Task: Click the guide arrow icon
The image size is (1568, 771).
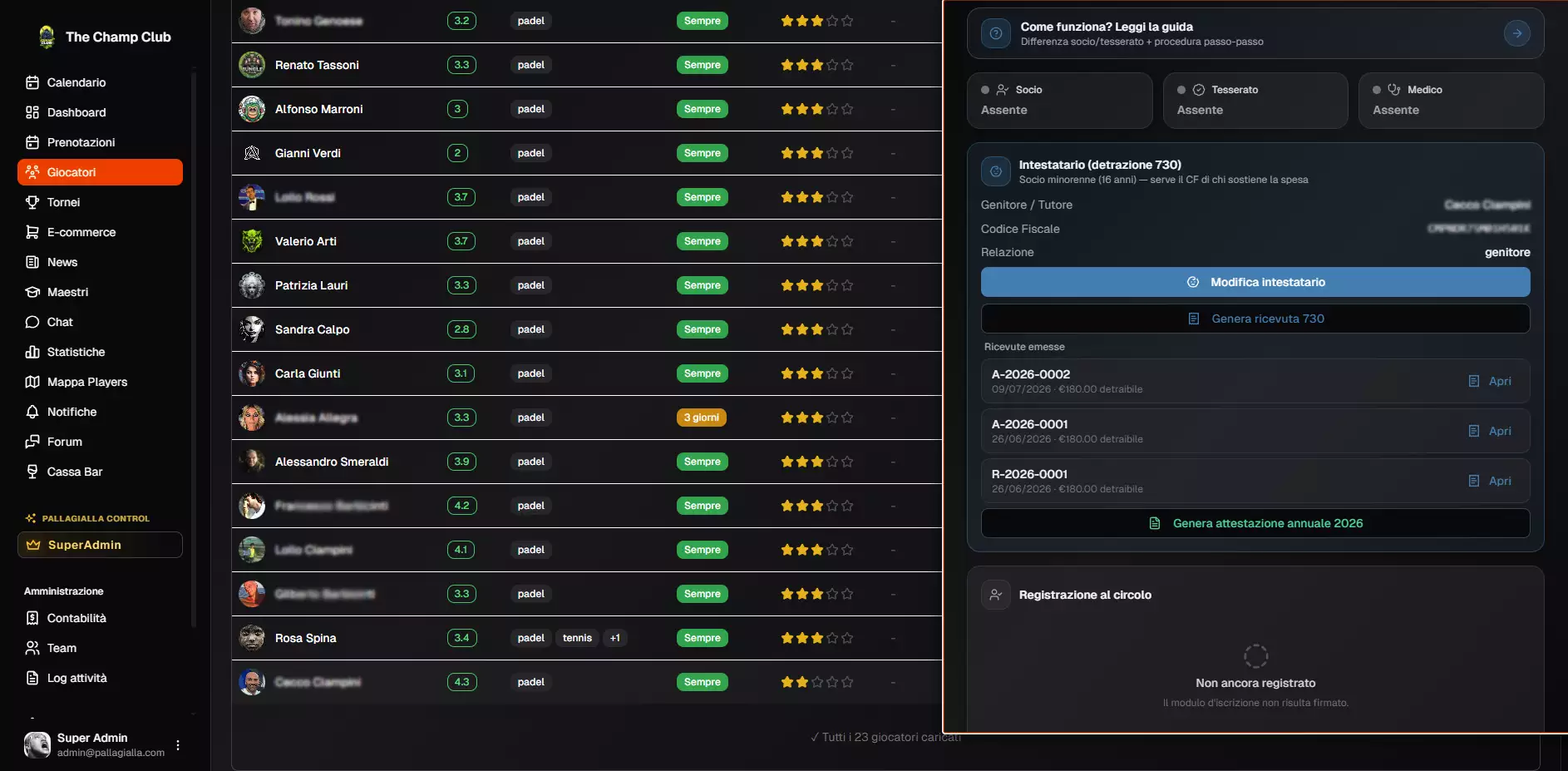Action: click(1517, 33)
